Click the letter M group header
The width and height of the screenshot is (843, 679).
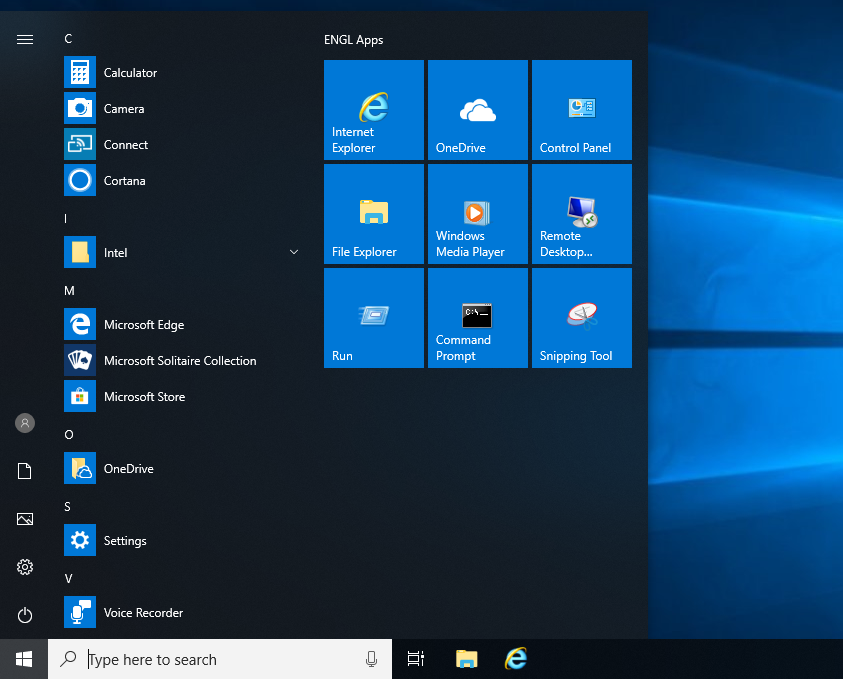tap(69, 291)
